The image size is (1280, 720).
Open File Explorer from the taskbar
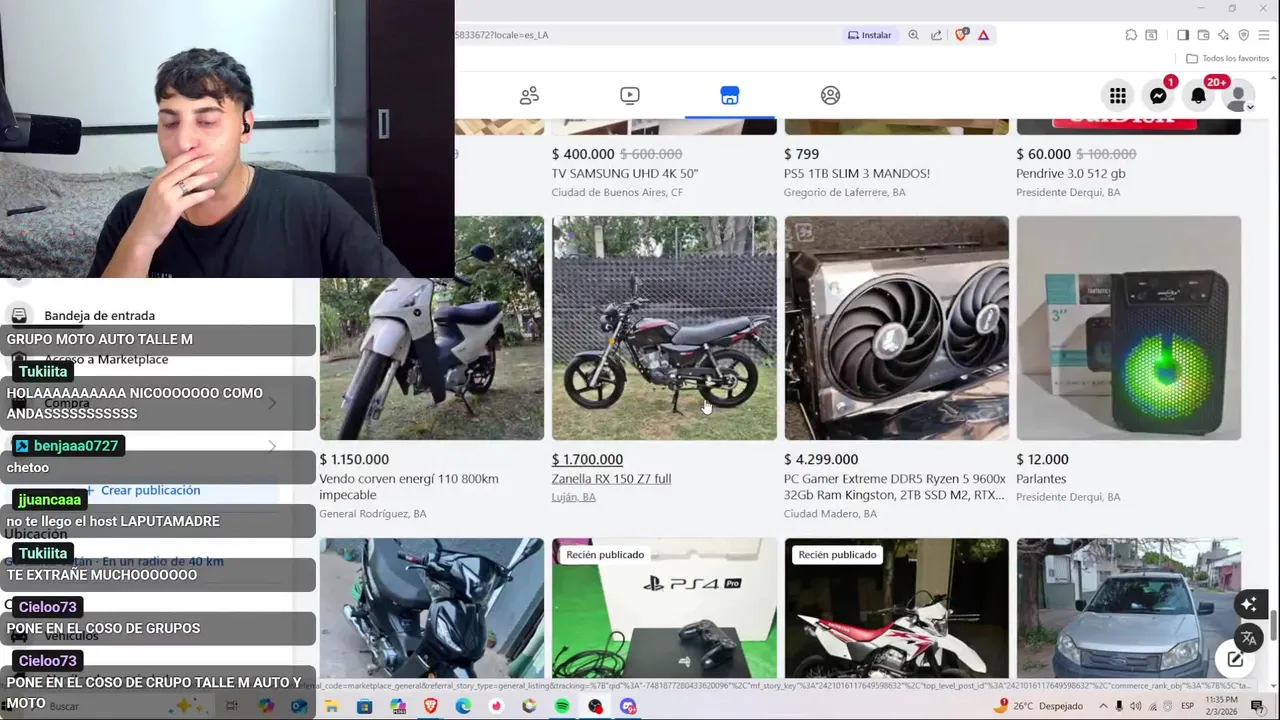[331, 706]
